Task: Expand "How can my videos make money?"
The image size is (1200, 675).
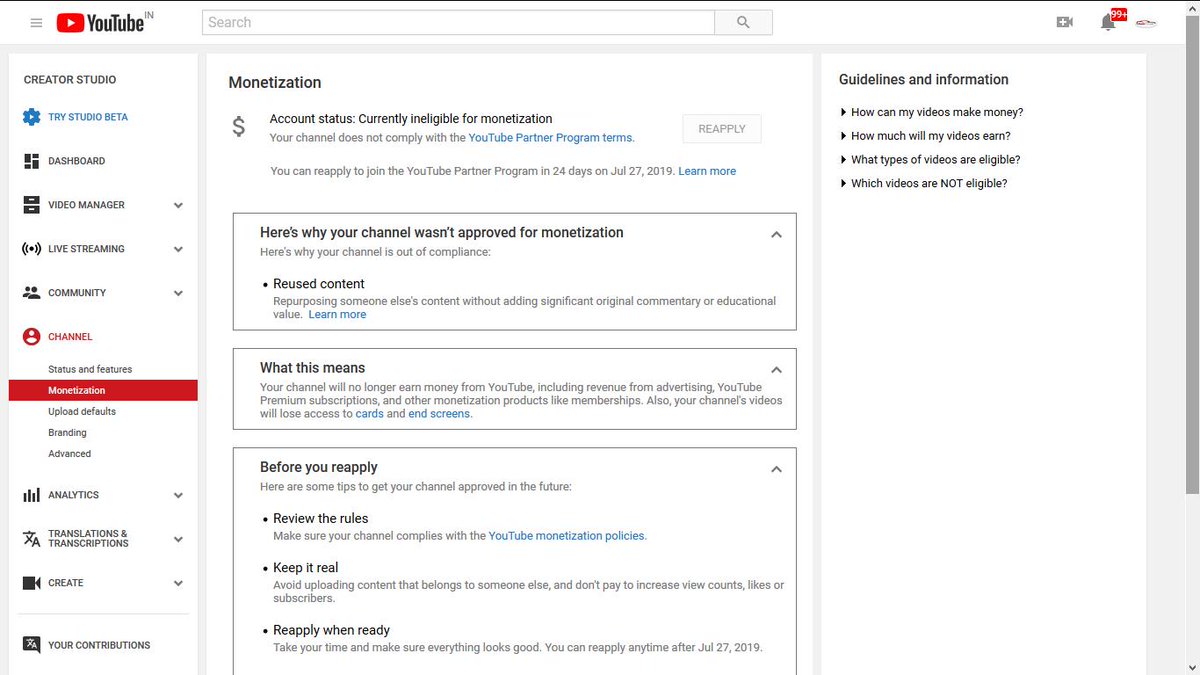Action: pos(931,112)
